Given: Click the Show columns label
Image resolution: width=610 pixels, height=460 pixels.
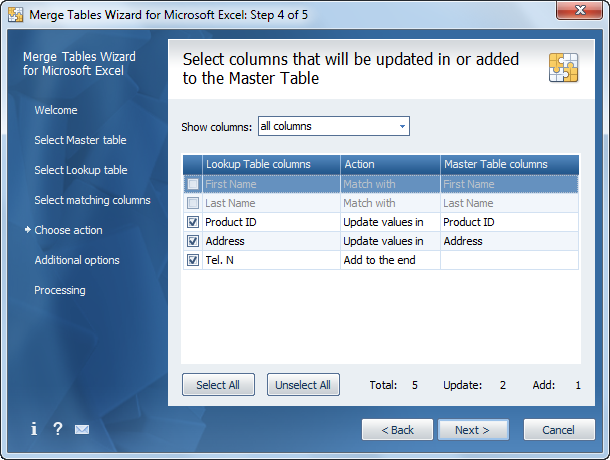Looking at the screenshot, I should [x=217, y=127].
